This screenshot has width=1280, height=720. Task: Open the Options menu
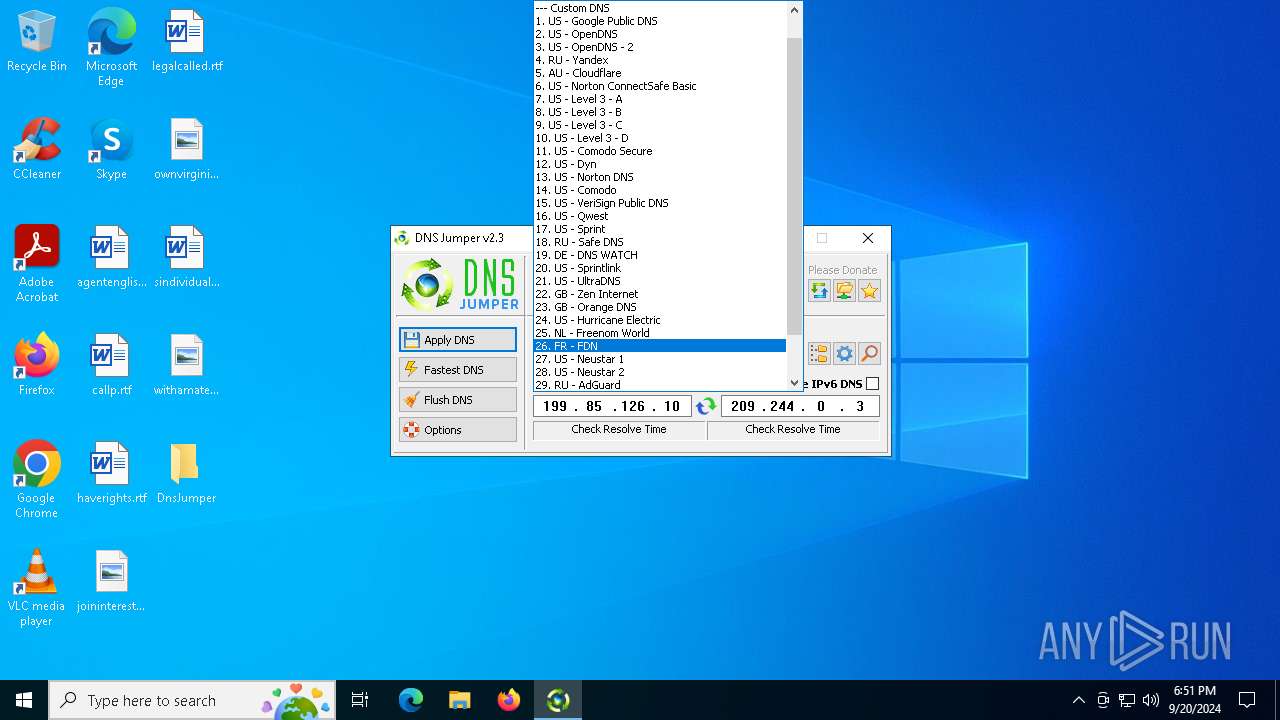pyautogui.click(x=458, y=430)
